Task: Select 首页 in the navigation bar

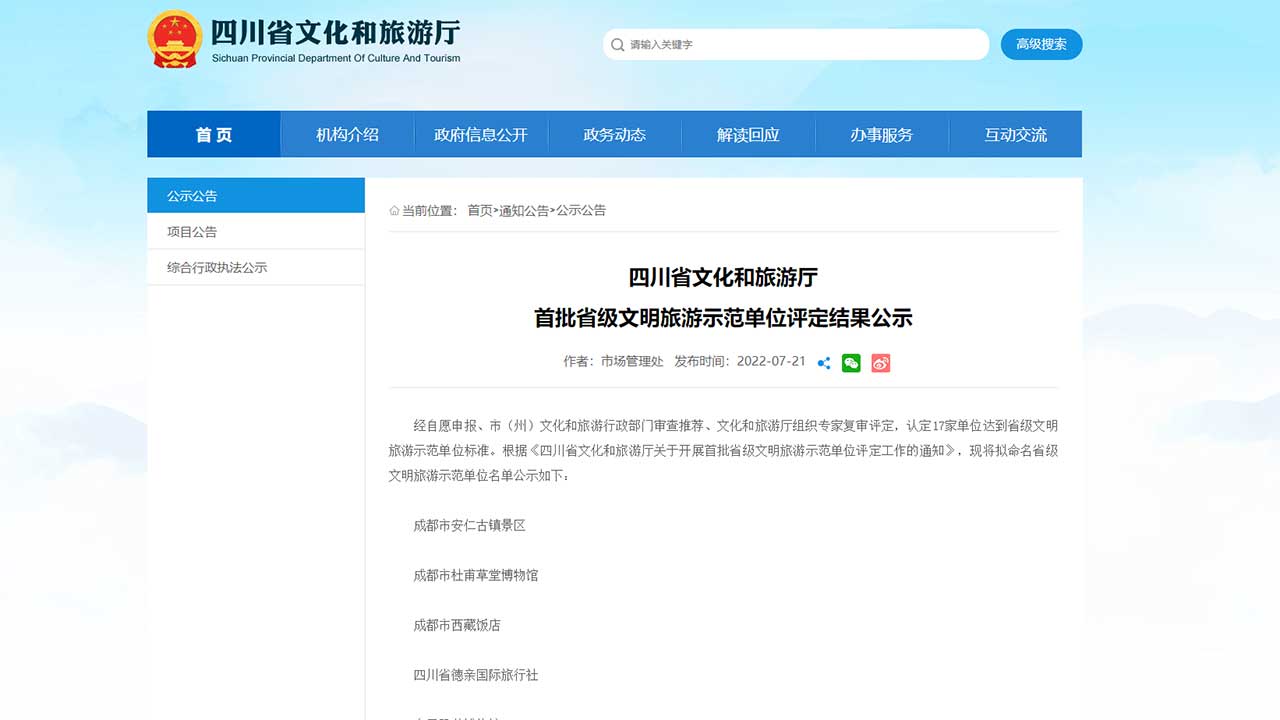Action: (x=213, y=133)
